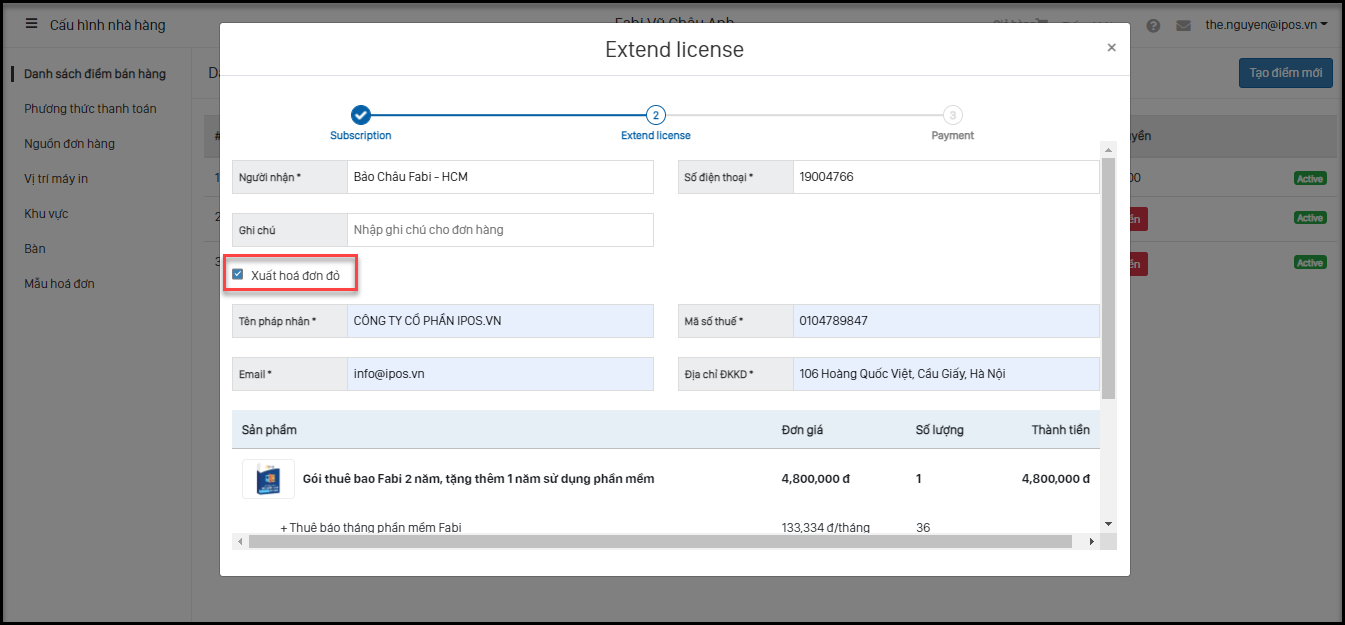Viewport: 1345px width, 625px height.
Task: Click the help question mark icon
Action: (x=1153, y=25)
